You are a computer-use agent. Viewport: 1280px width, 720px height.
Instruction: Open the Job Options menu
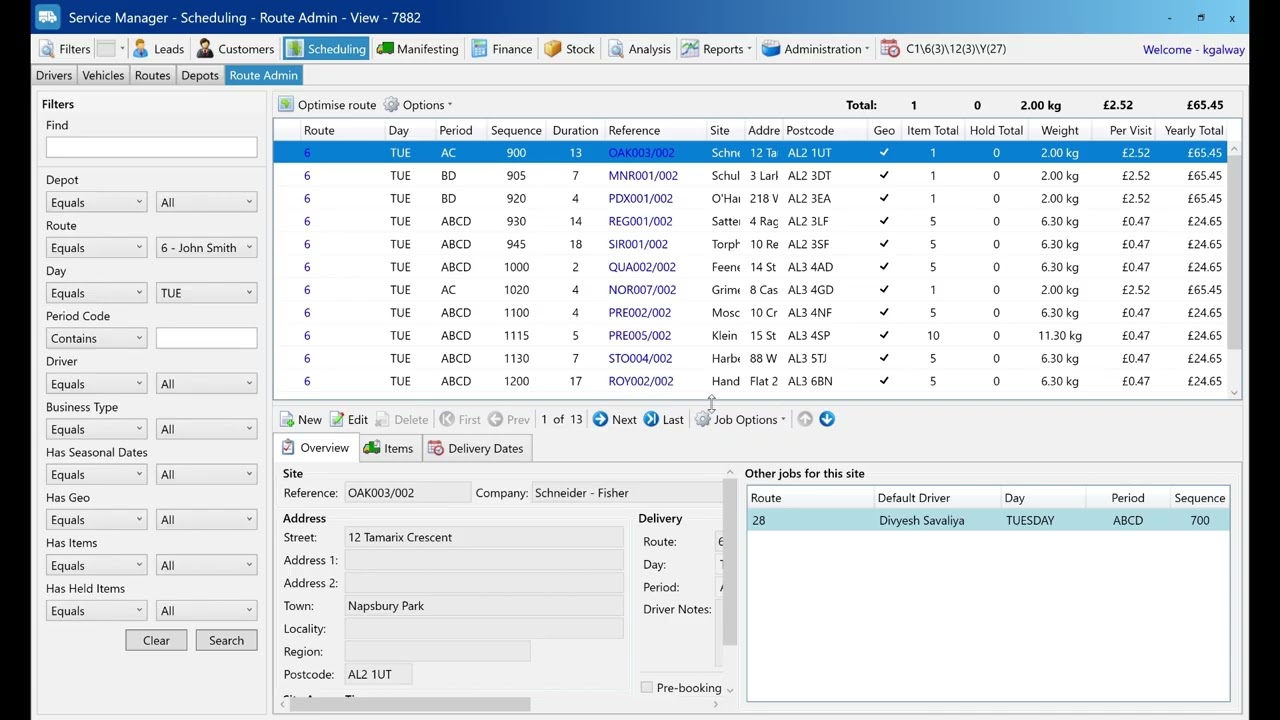(741, 420)
